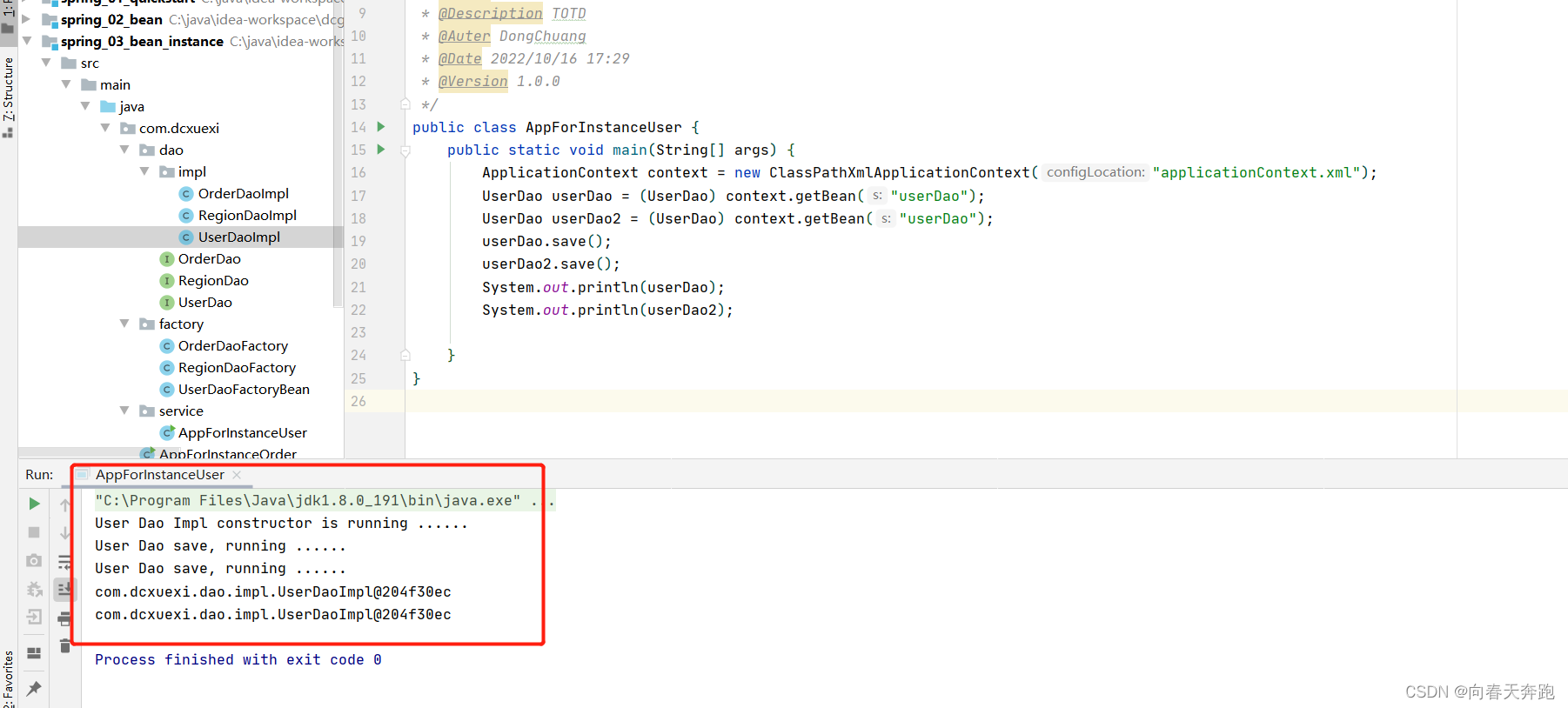The width and height of the screenshot is (1568, 708).
Task: Expand the spring_02_bean module
Action: pos(26,19)
